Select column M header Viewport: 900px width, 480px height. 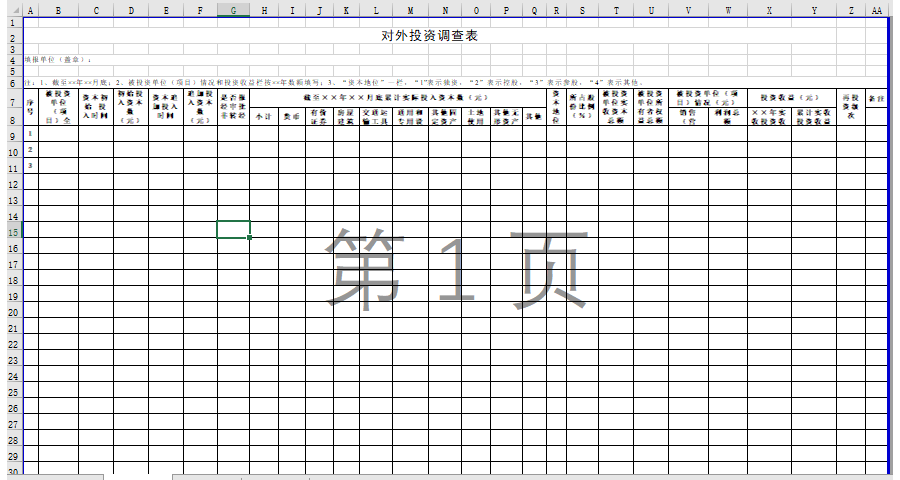410,10
